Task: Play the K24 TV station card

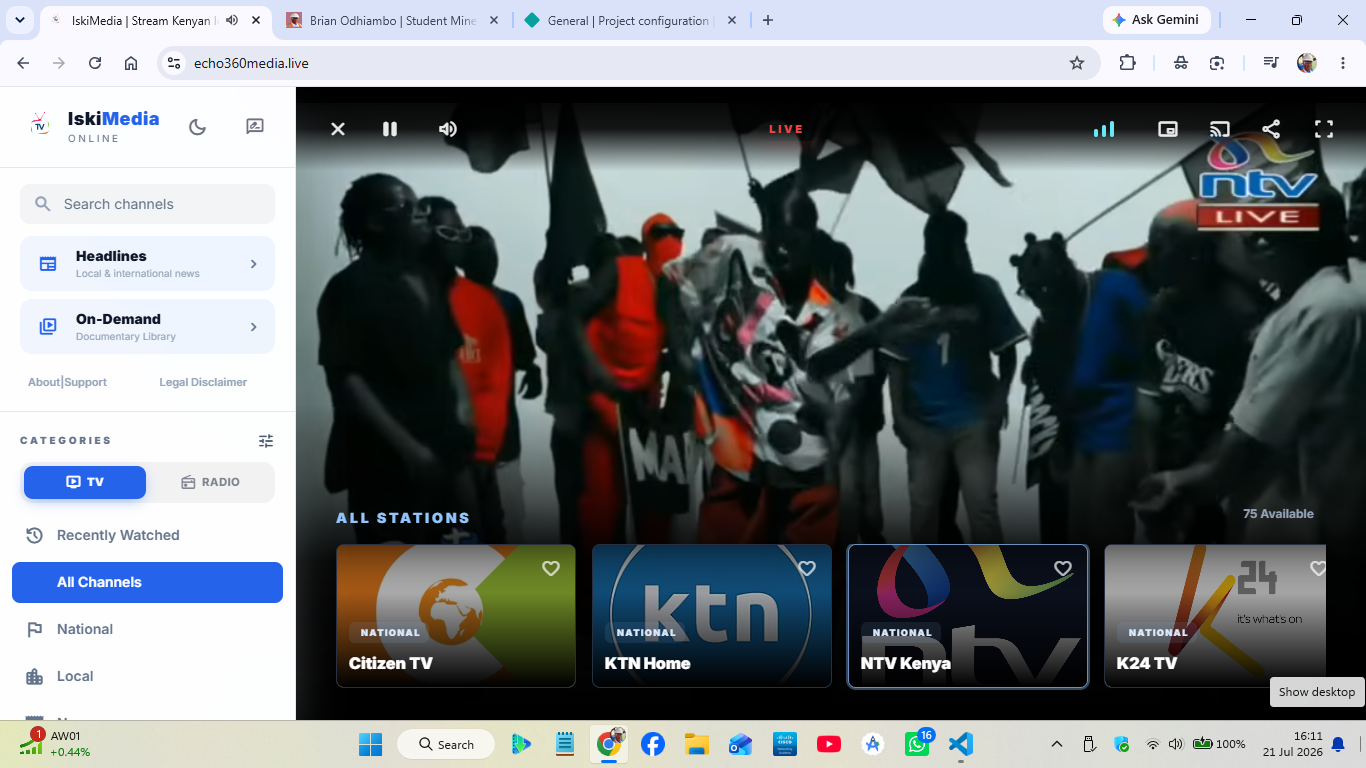Action: [1215, 616]
